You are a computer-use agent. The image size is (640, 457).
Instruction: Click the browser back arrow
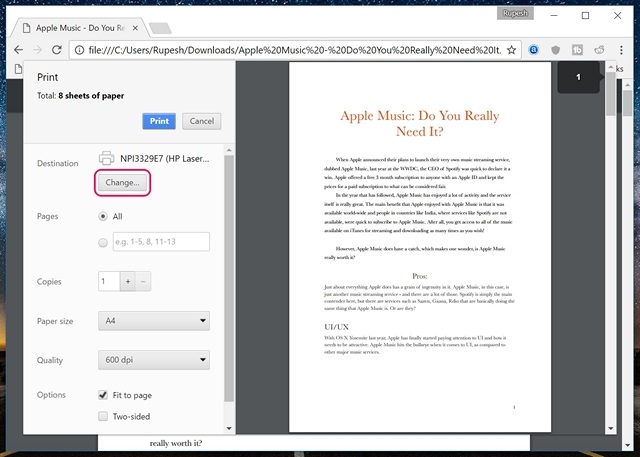click(20, 48)
